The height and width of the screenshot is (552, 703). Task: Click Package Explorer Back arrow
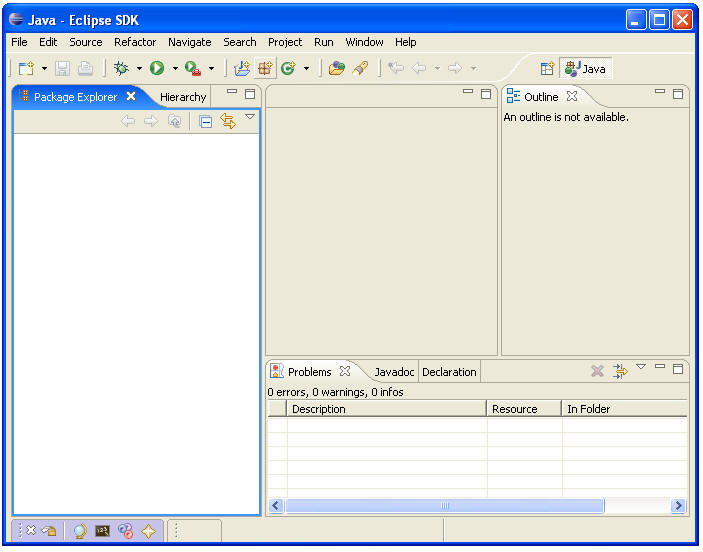pos(128,121)
